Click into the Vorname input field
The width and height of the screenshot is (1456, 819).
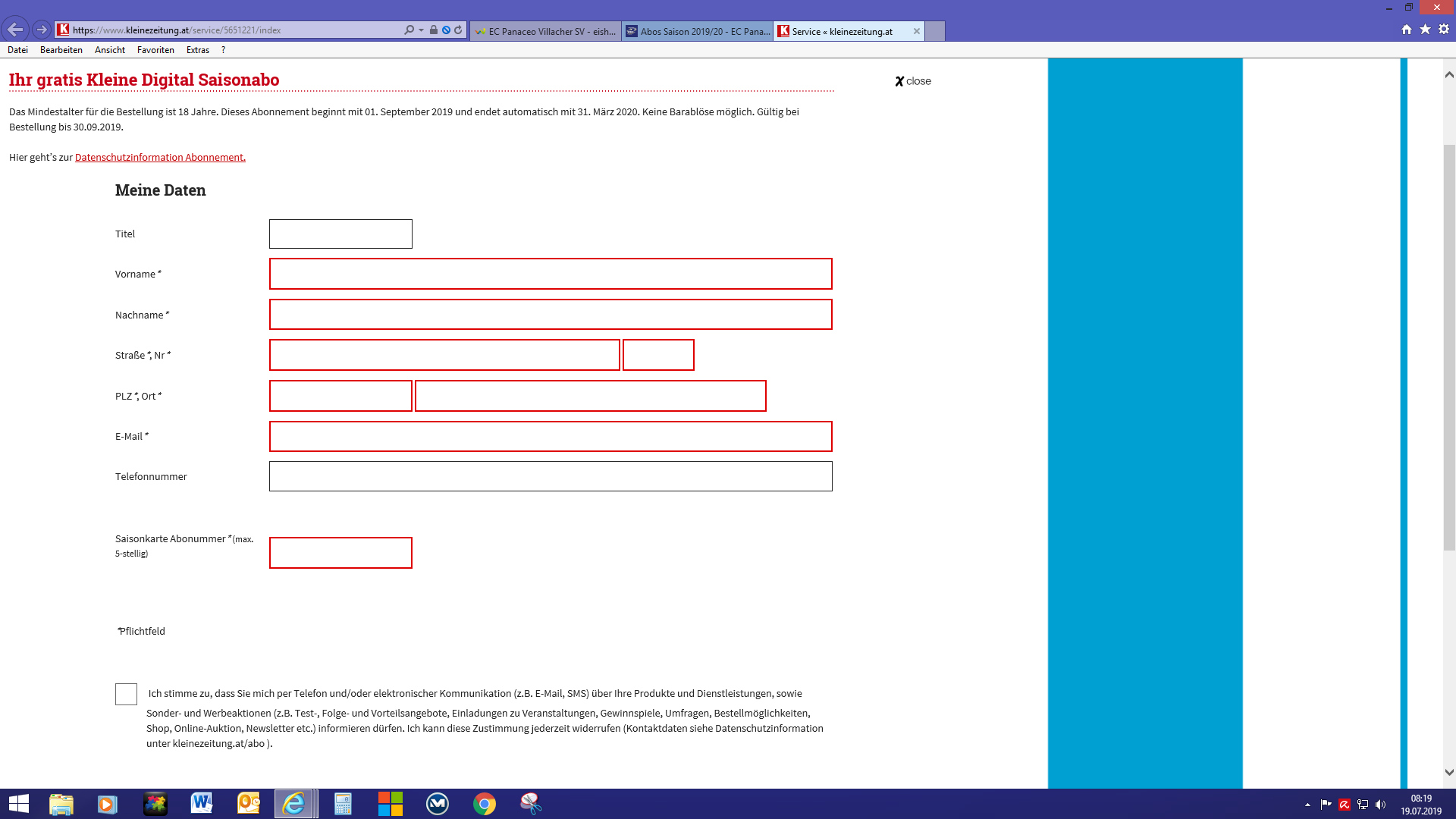tap(551, 274)
